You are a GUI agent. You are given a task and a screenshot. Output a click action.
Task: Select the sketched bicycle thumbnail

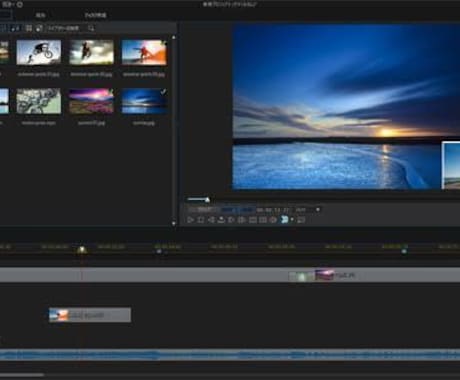[x=39, y=101]
